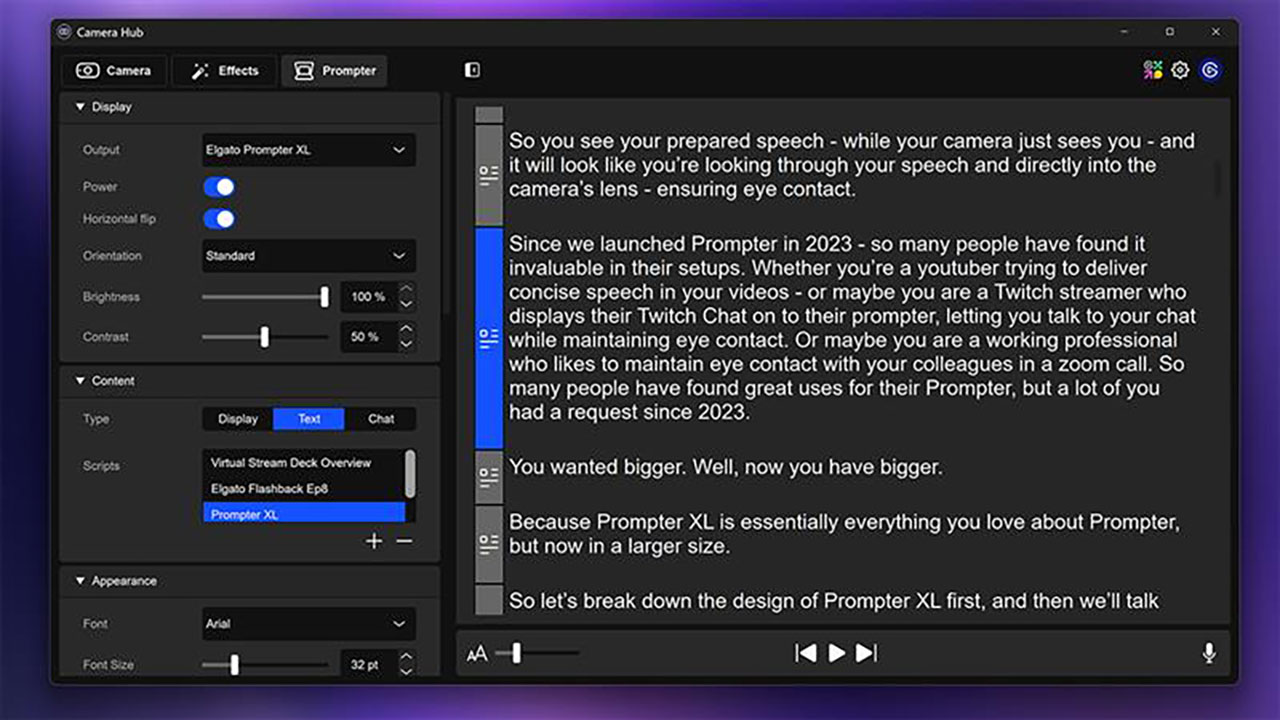Remove selected script with minus icon

pyautogui.click(x=404, y=541)
